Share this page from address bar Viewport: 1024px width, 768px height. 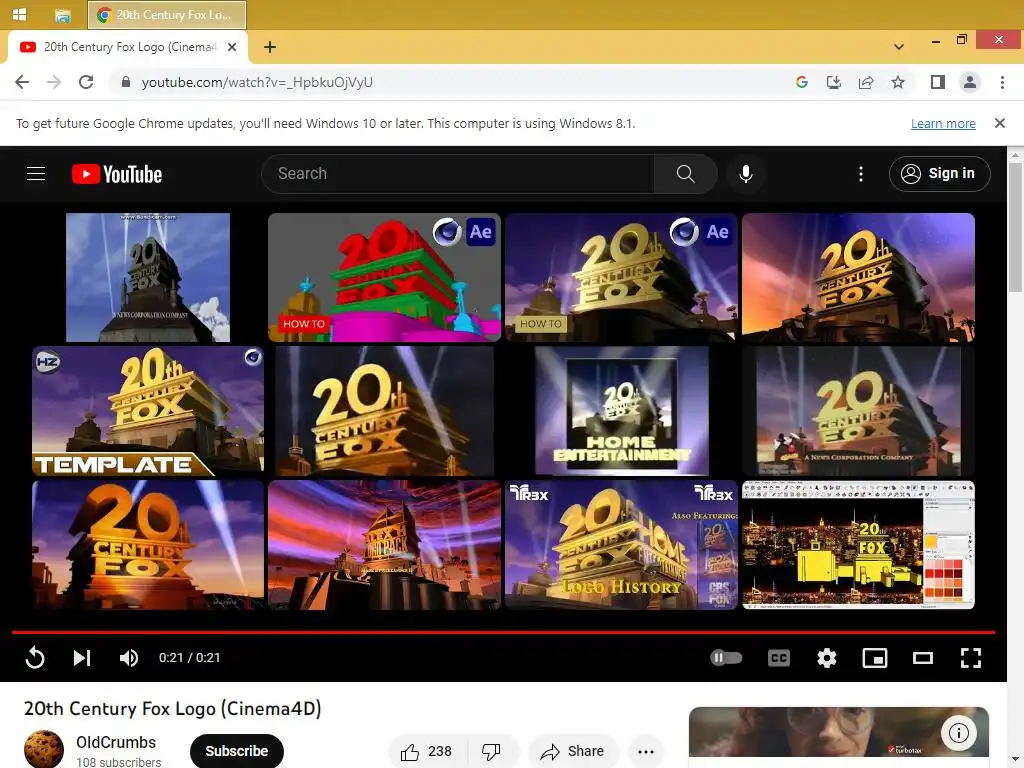(x=866, y=82)
